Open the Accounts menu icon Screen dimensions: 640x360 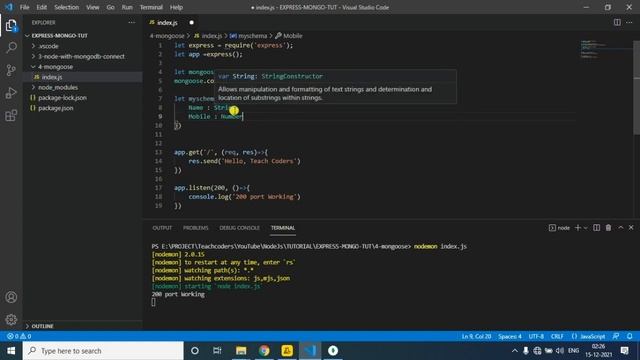tap(11, 297)
